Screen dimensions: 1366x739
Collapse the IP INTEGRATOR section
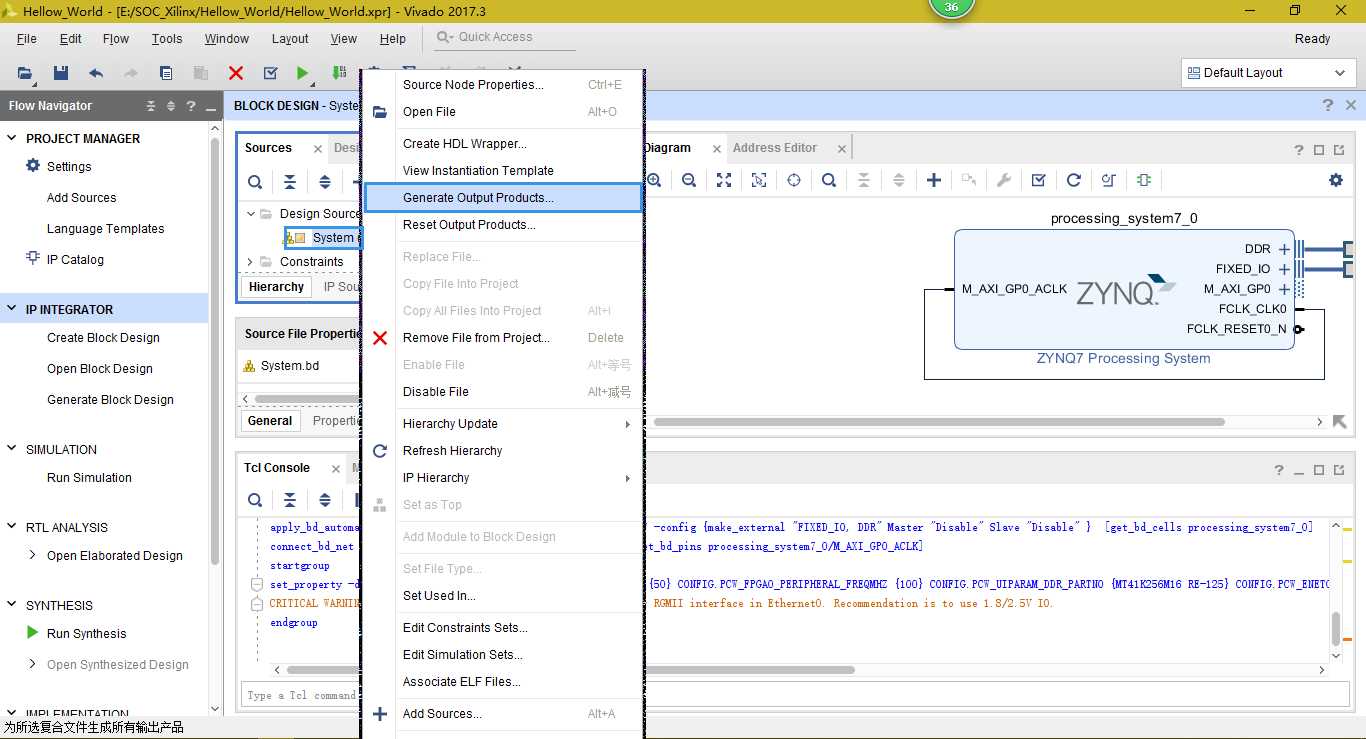pos(12,309)
